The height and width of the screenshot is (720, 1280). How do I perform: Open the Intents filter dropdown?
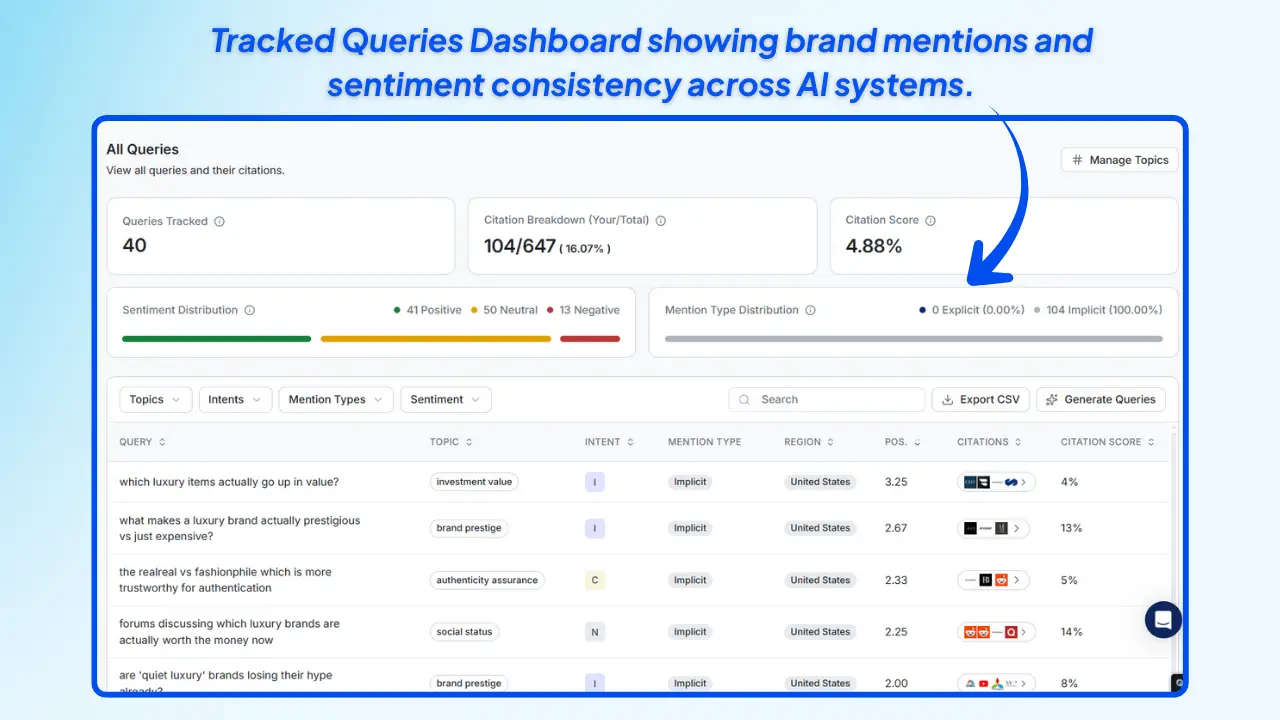point(235,399)
